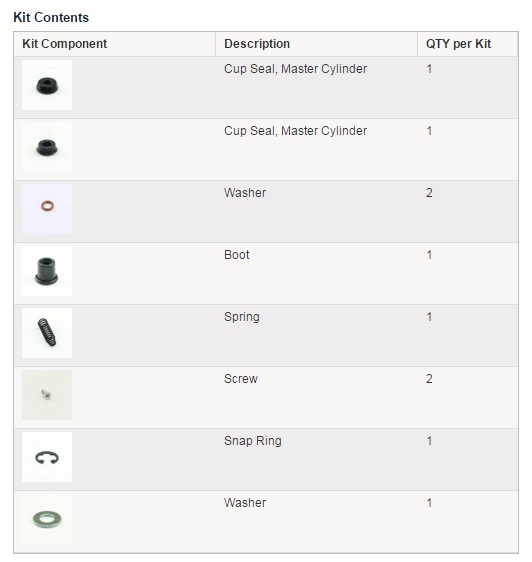Click the Kit Contents heading
The image size is (532, 562).
(51, 18)
